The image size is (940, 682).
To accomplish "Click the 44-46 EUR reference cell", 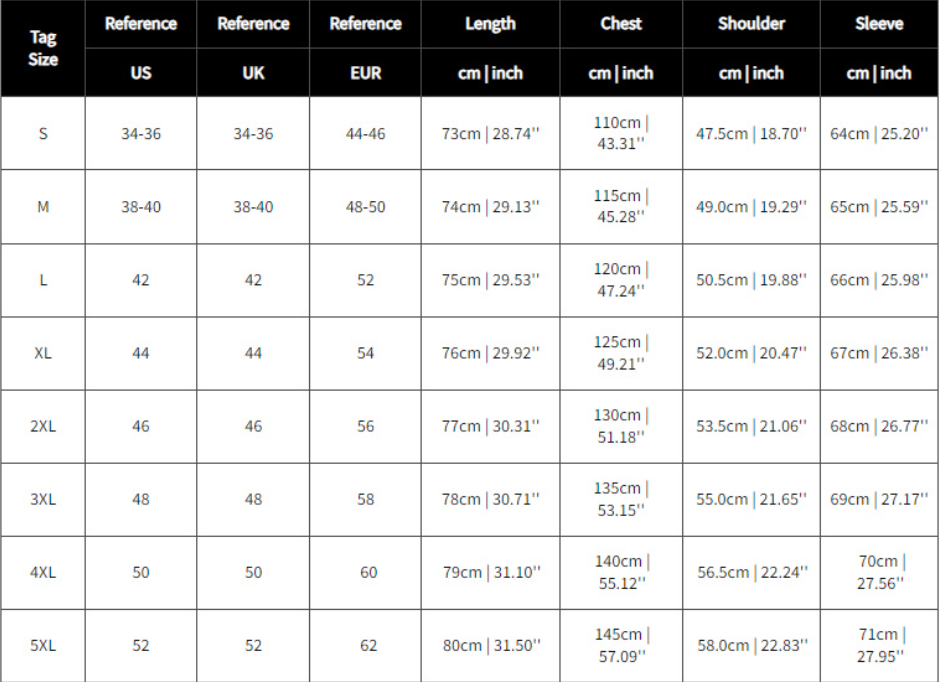I will 365,133.
